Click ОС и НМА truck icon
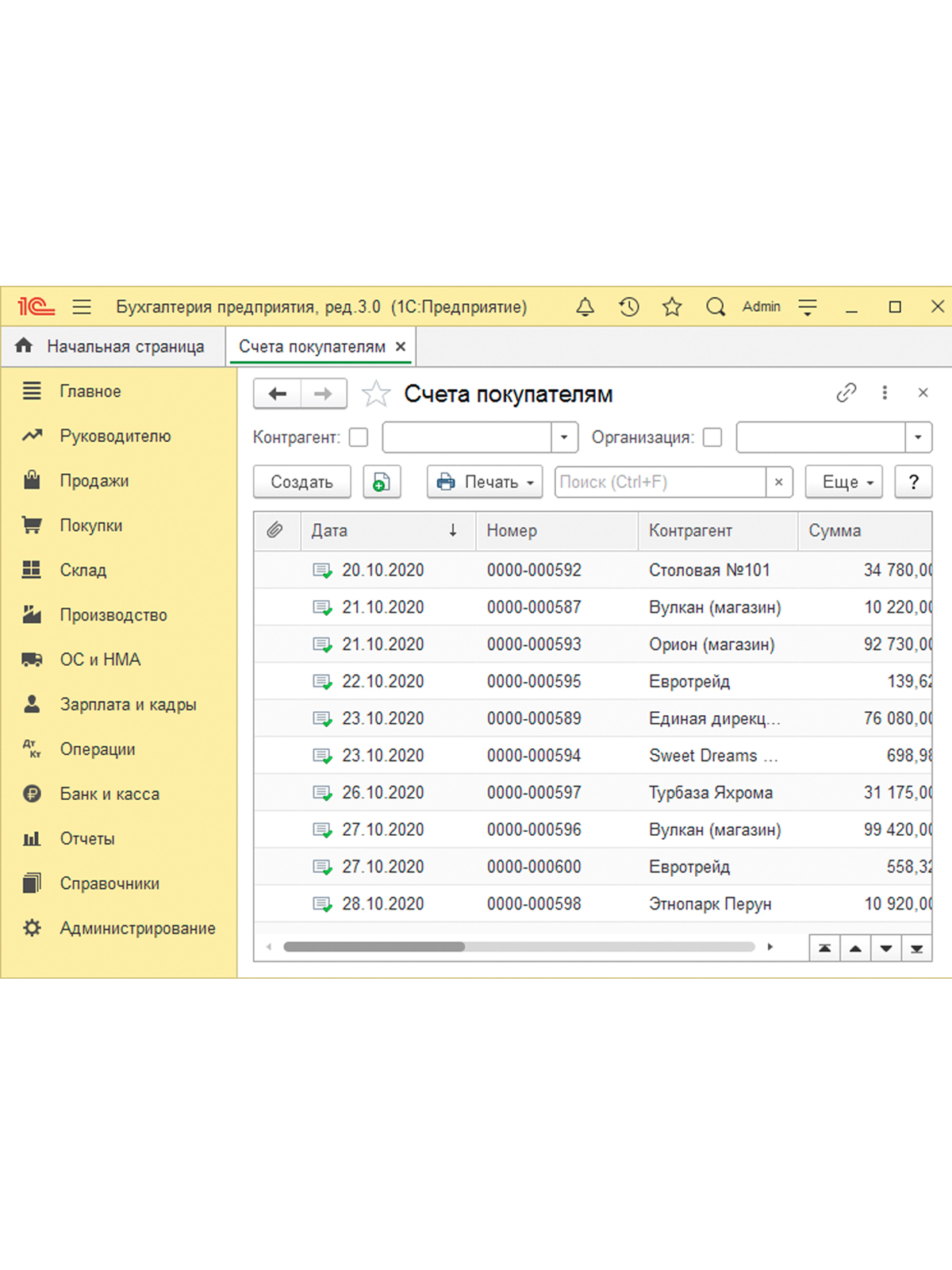 32,660
